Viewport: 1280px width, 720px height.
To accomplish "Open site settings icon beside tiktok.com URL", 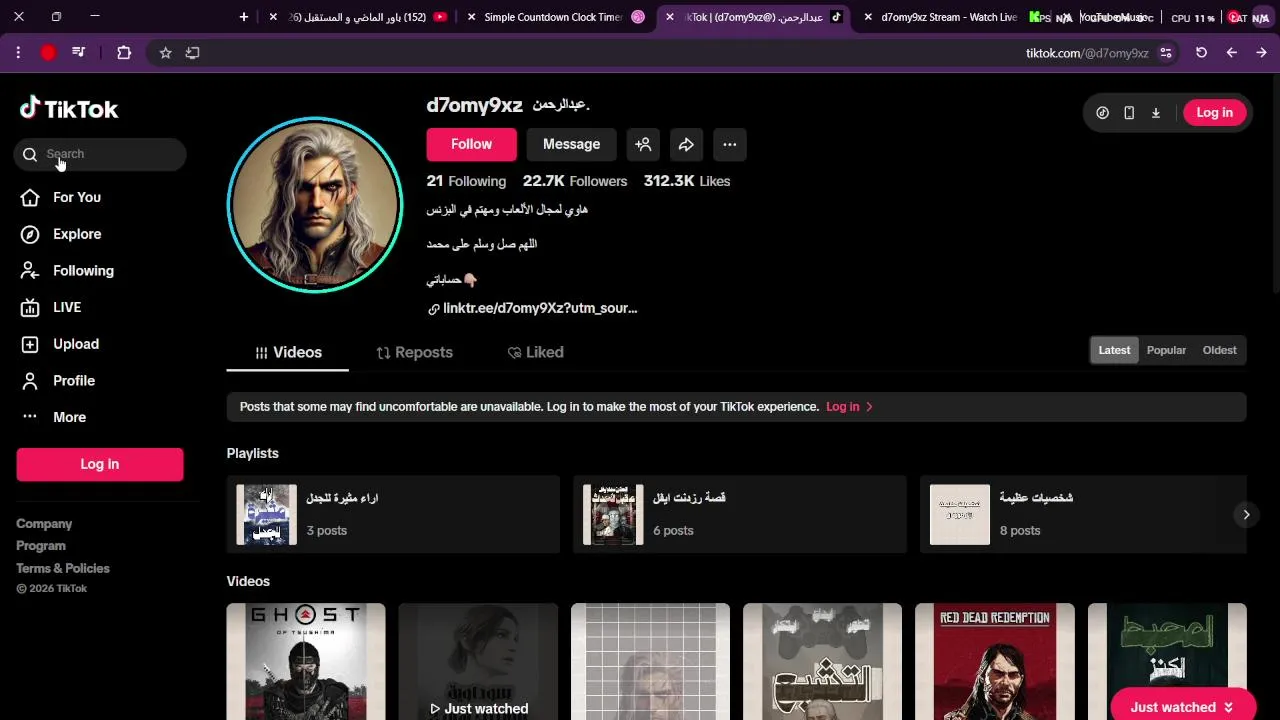I will (1166, 52).
